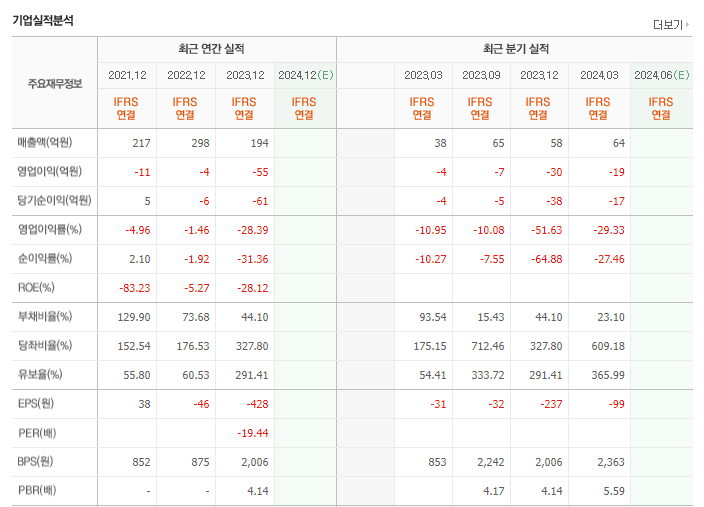Click the -237 EPS value

(551, 404)
